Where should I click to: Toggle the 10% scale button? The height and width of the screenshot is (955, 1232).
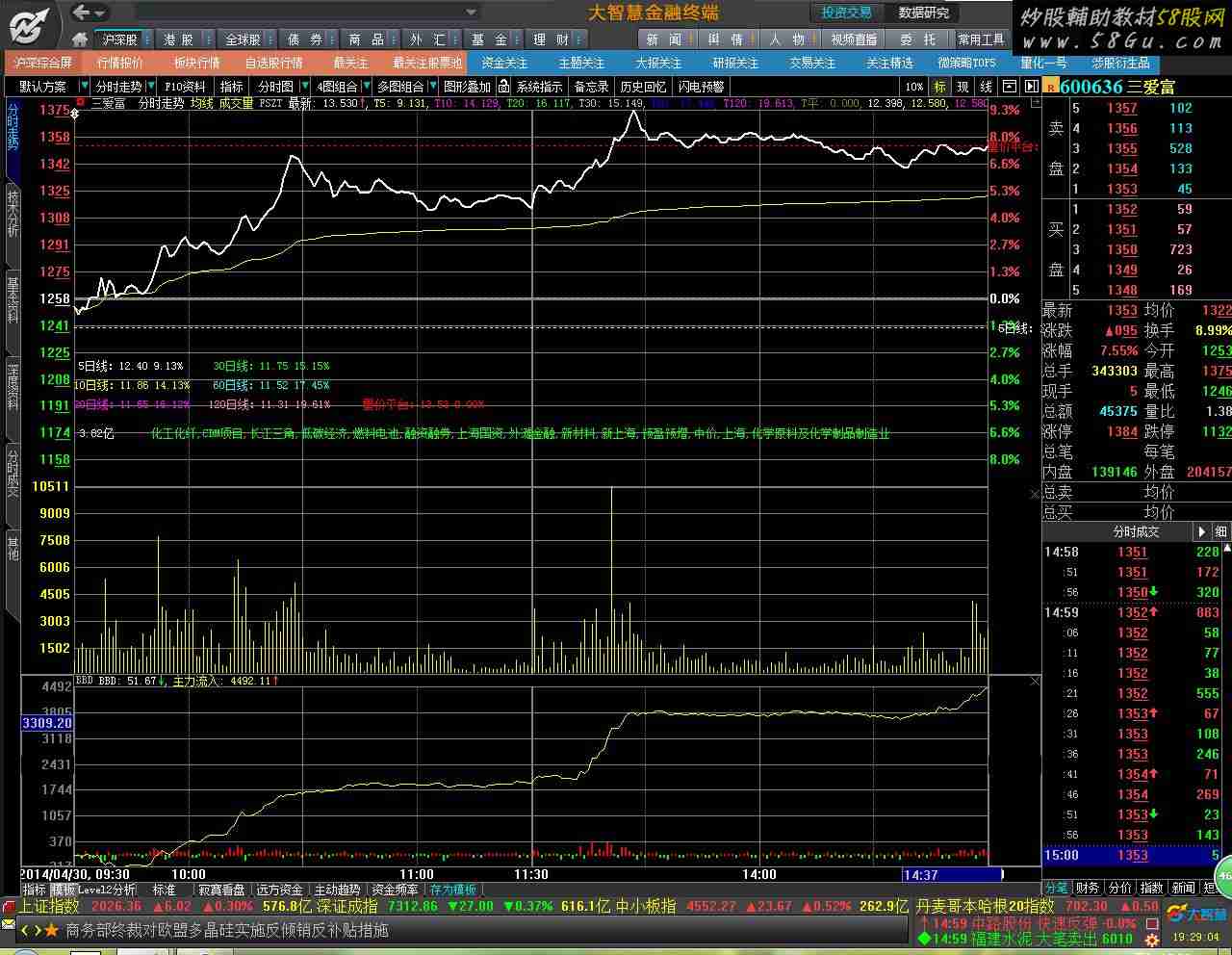tap(914, 87)
